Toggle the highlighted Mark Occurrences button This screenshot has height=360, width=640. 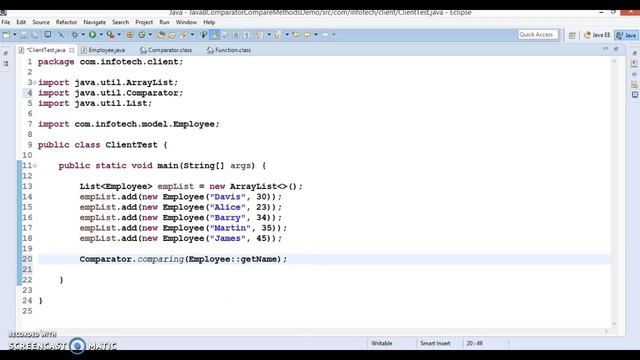click(215, 35)
